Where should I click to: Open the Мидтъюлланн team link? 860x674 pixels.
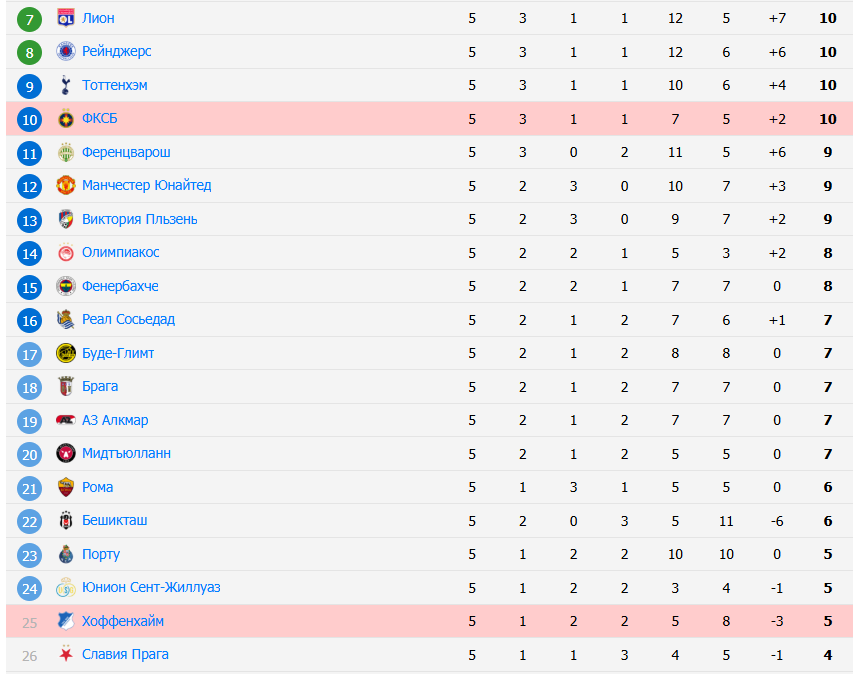[126, 453]
